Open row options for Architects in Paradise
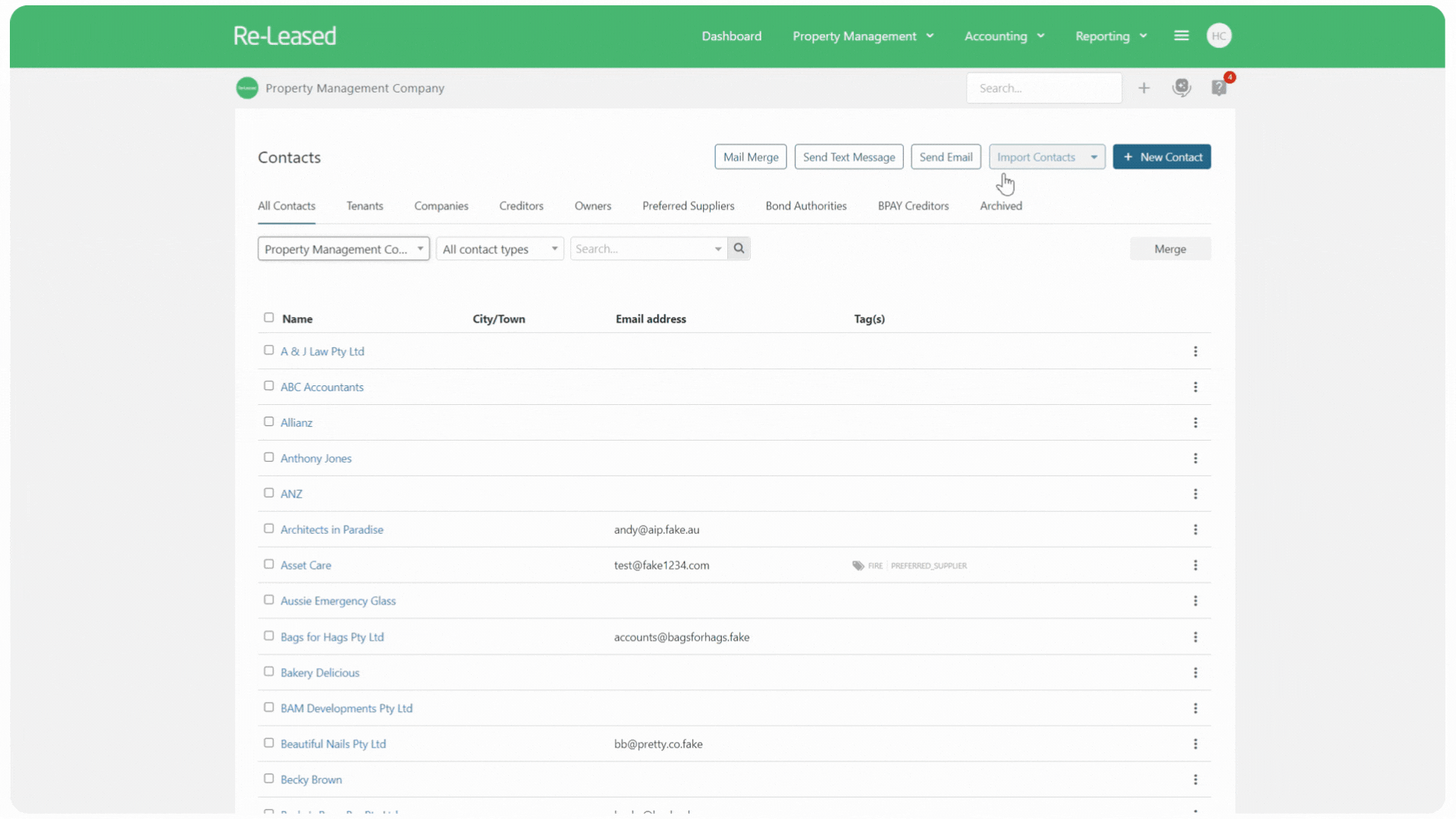Image resolution: width=1456 pixels, height=819 pixels. tap(1195, 529)
